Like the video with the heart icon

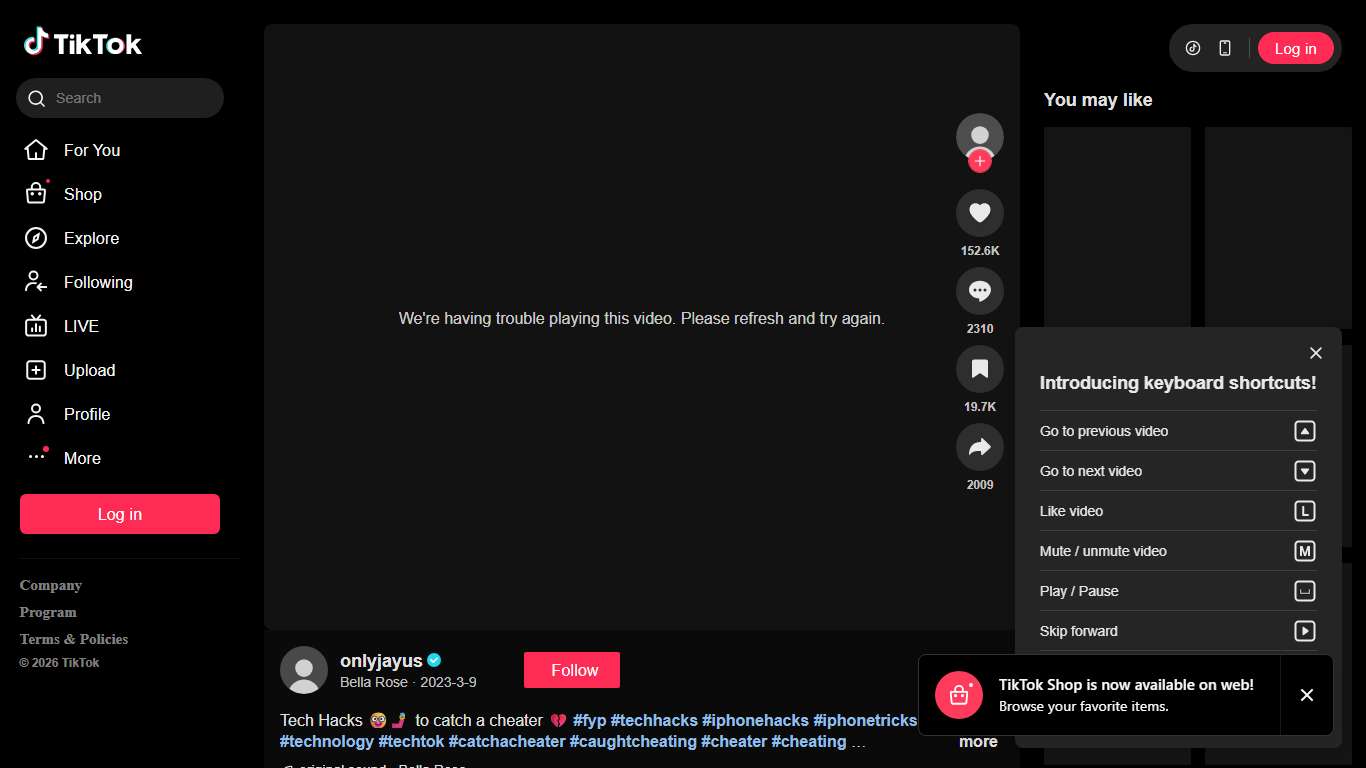click(x=979, y=212)
